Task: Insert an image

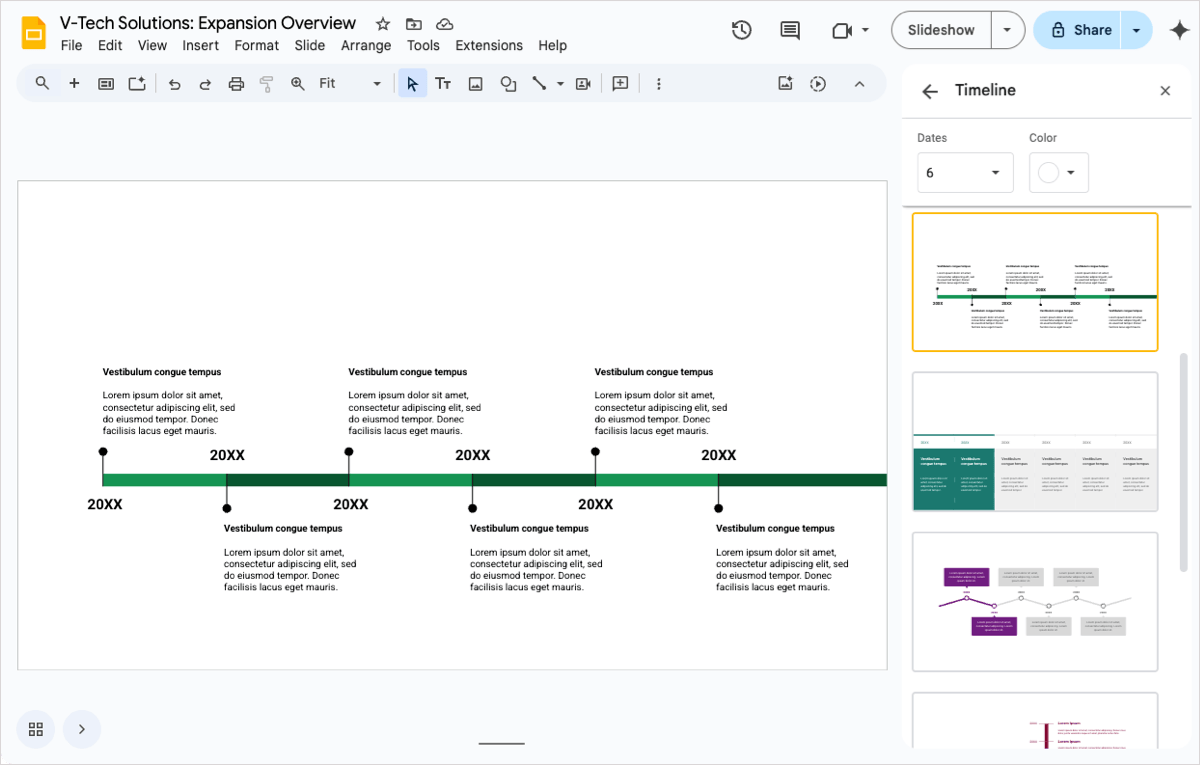Action: [x=476, y=84]
